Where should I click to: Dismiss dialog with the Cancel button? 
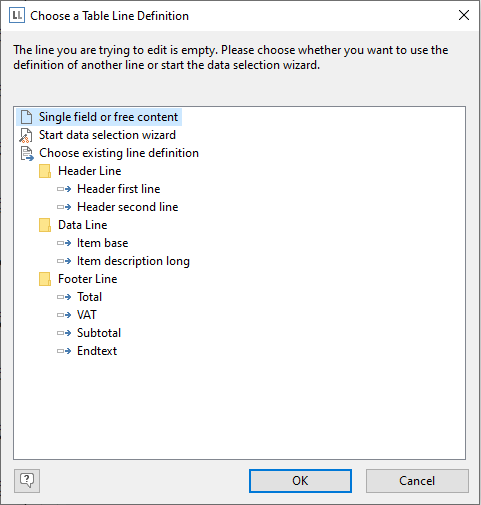point(417,481)
